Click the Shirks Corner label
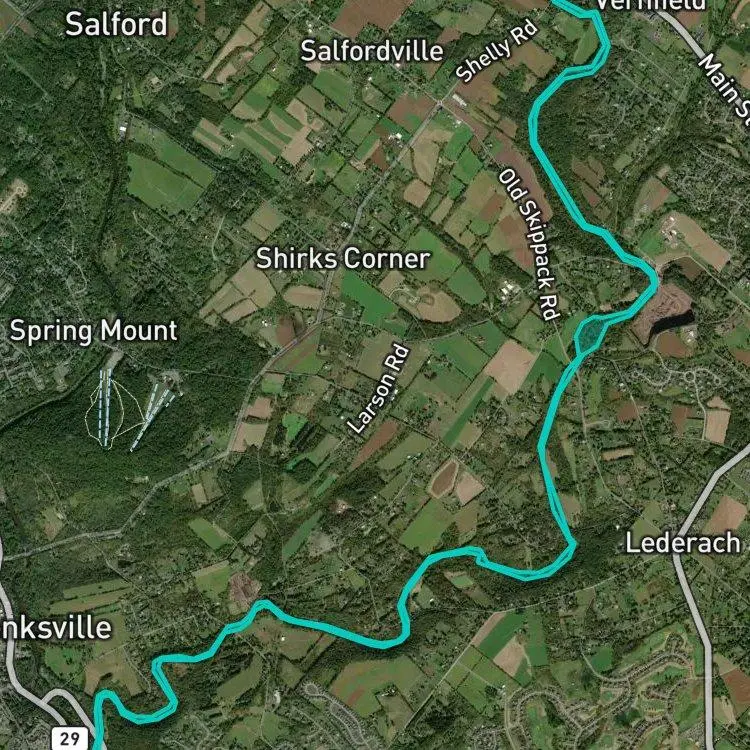This screenshot has width=750, height=750. (342, 259)
